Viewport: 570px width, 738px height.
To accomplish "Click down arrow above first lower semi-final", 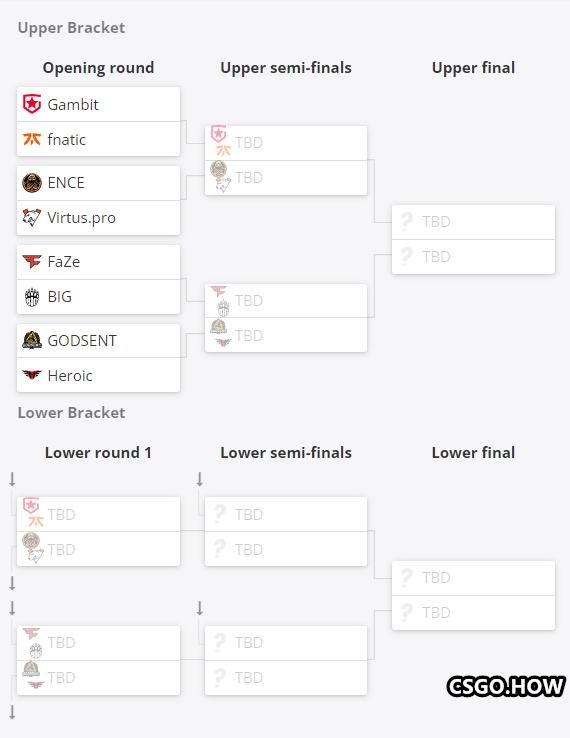I will point(200,479).
